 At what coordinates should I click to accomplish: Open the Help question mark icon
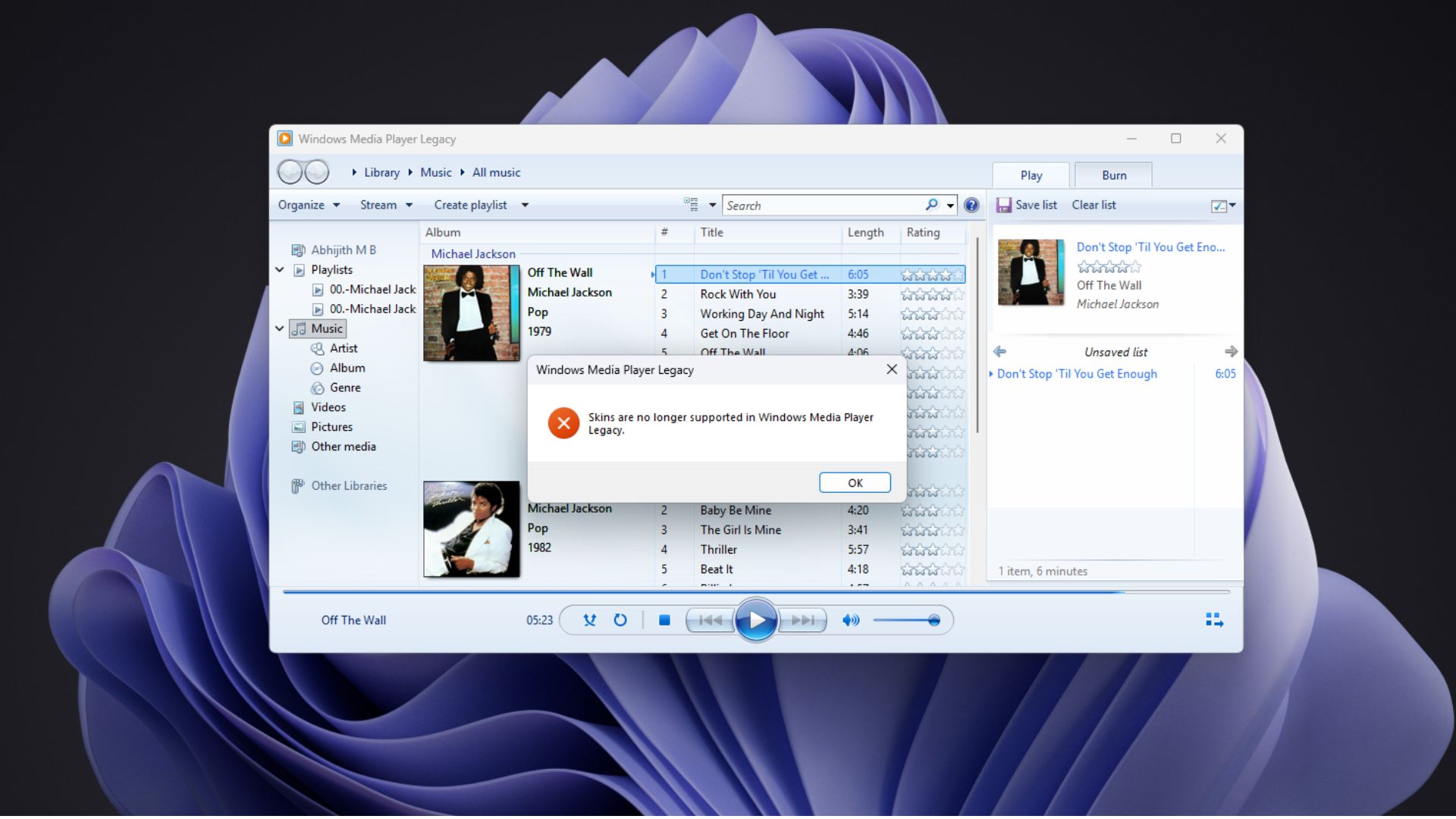pyautogui.click(x=971, y=205)
